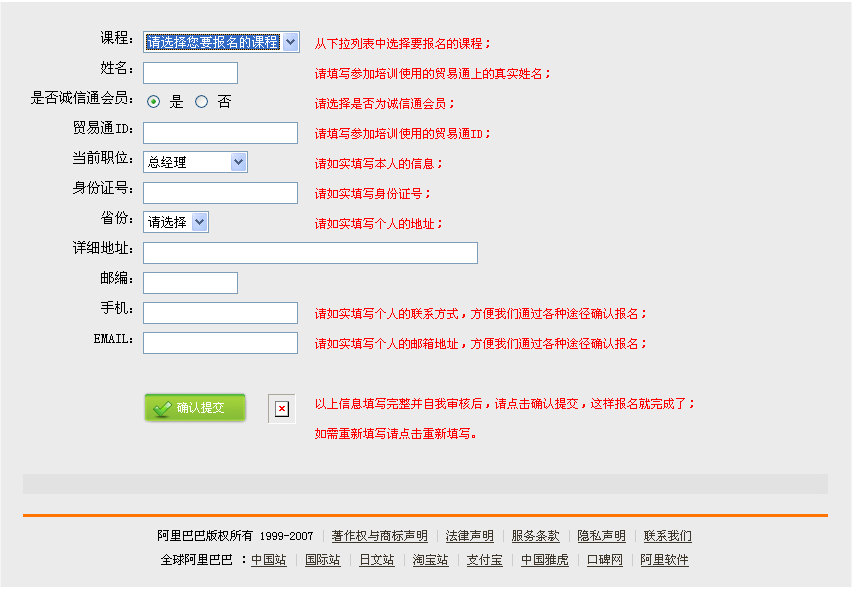Click the red hint 请选择是否为诚信通会员
Screen dimensions: 853x589
pyautogui.click(x=384, y=103)
